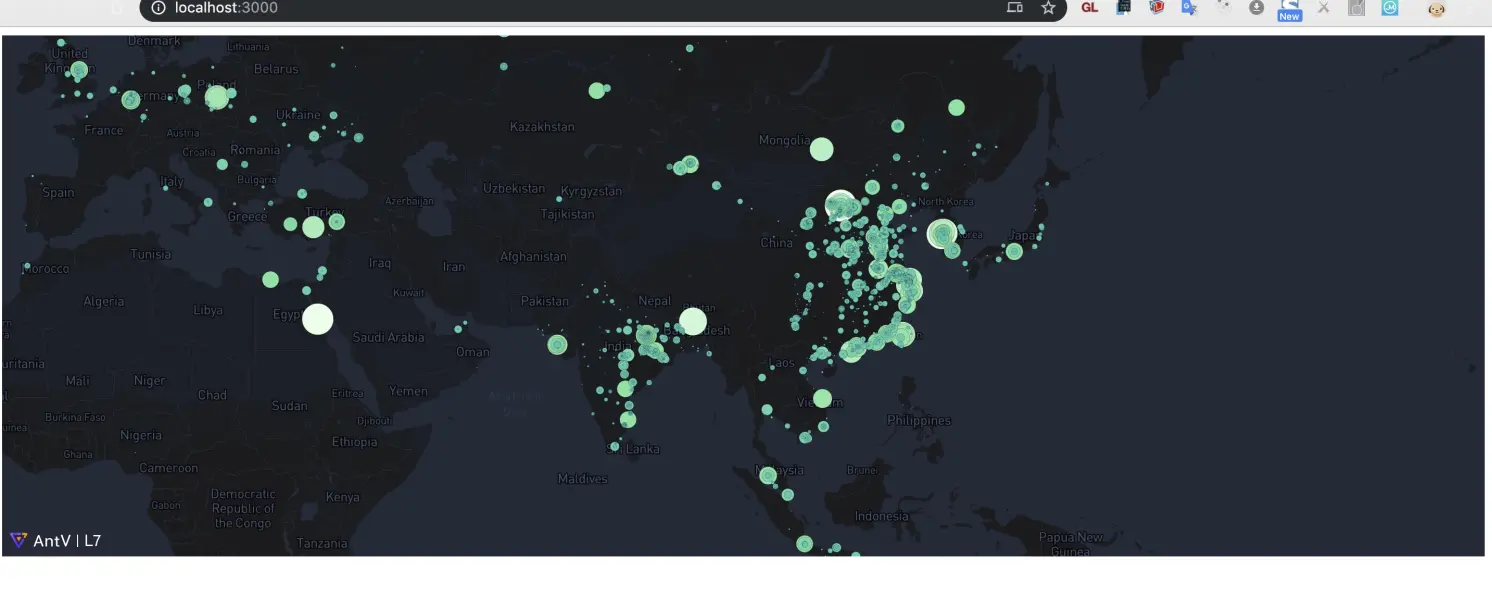Select the bubble over Poland
The height and width of the screenshot is (596, 1492).
[x=217, y=97]
